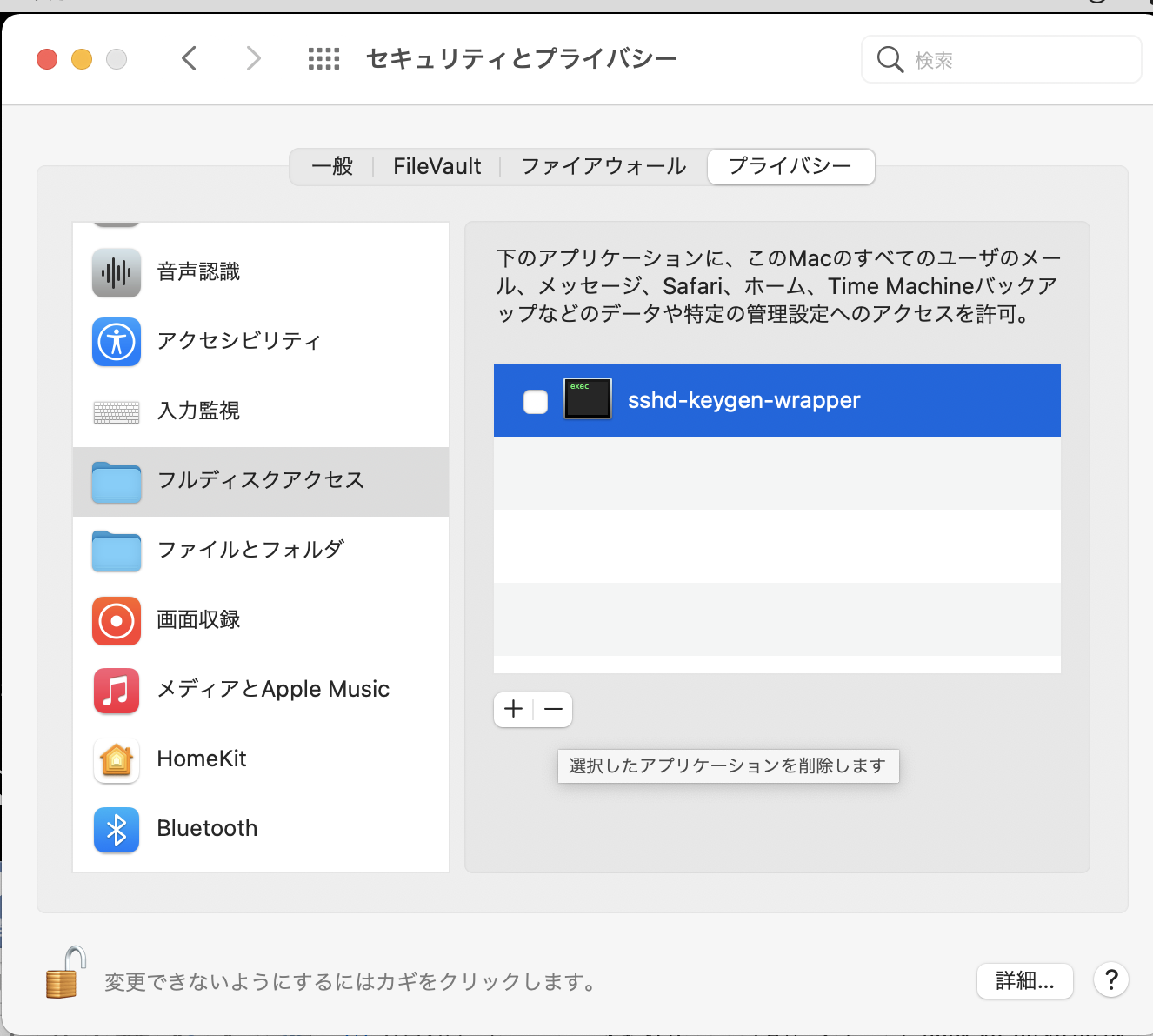Click the フルディスクアクセス folder icon
1153x1036 pixels.
coord(117,482)
